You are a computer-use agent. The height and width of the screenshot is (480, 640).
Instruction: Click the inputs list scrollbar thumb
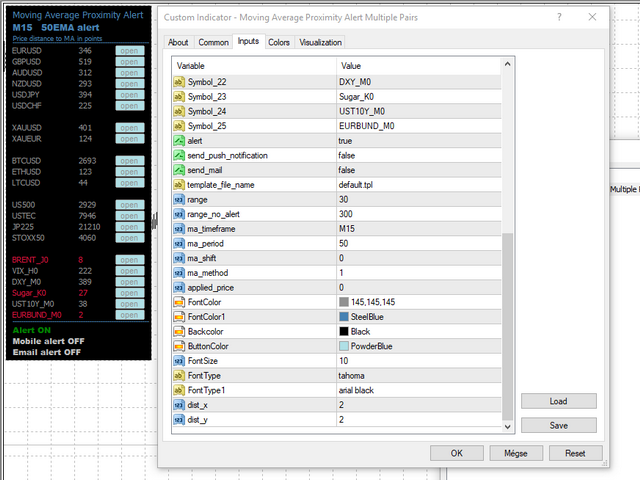pyautogui.click(x=507, y=327)
